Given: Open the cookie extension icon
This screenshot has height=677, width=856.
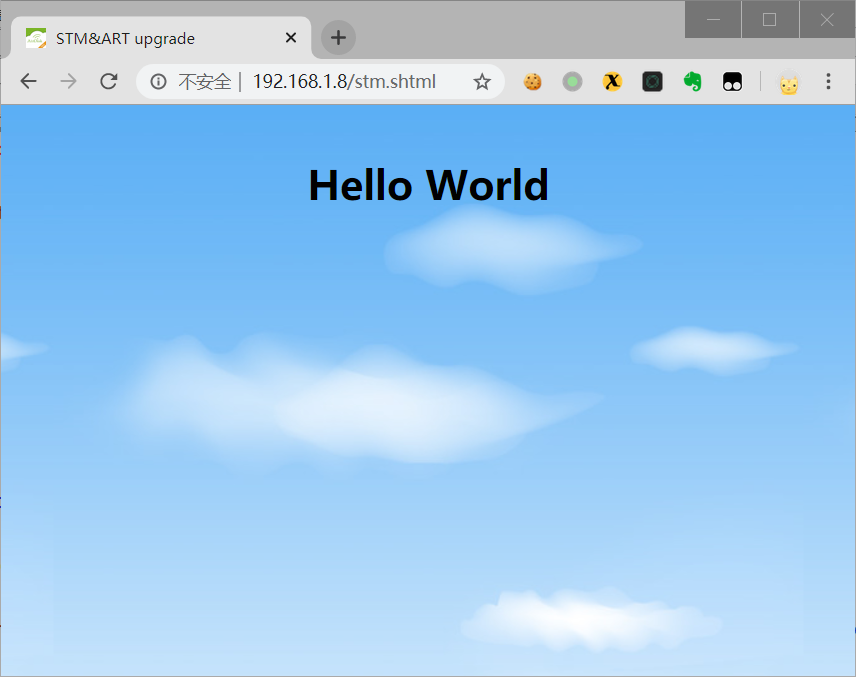Looking at the screenshot, I should pyautogui.click(x=532, y=82).
